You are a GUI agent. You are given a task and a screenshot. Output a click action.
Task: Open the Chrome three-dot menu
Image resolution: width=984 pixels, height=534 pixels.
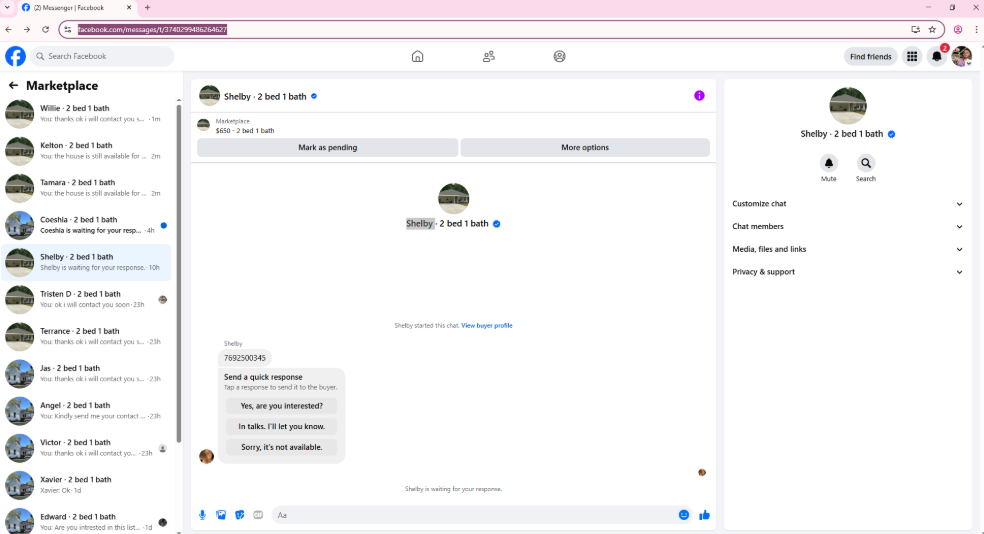click(x=976, y=29)
